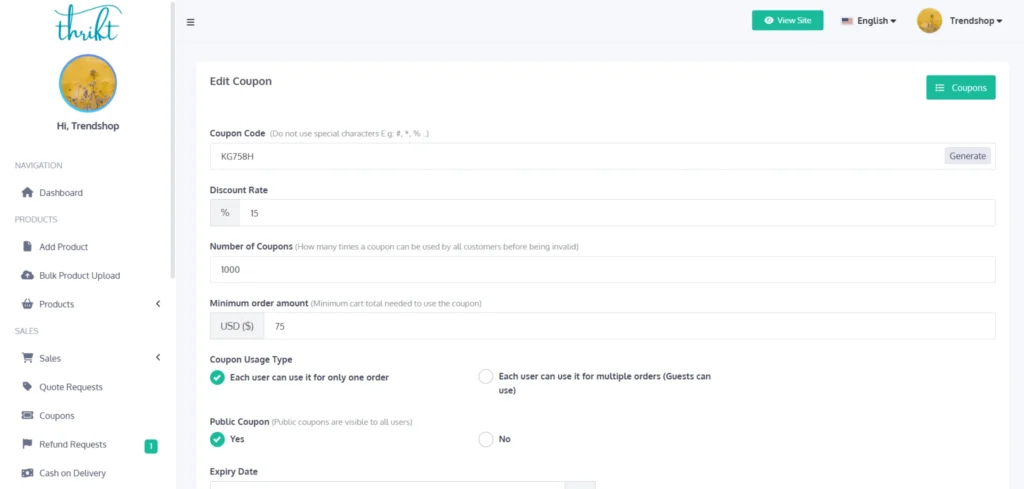The height and width of the screenshot is (489, 1024).
Task: Select 'Each user can use it for multiple orders'
Action: coord(486,377)
